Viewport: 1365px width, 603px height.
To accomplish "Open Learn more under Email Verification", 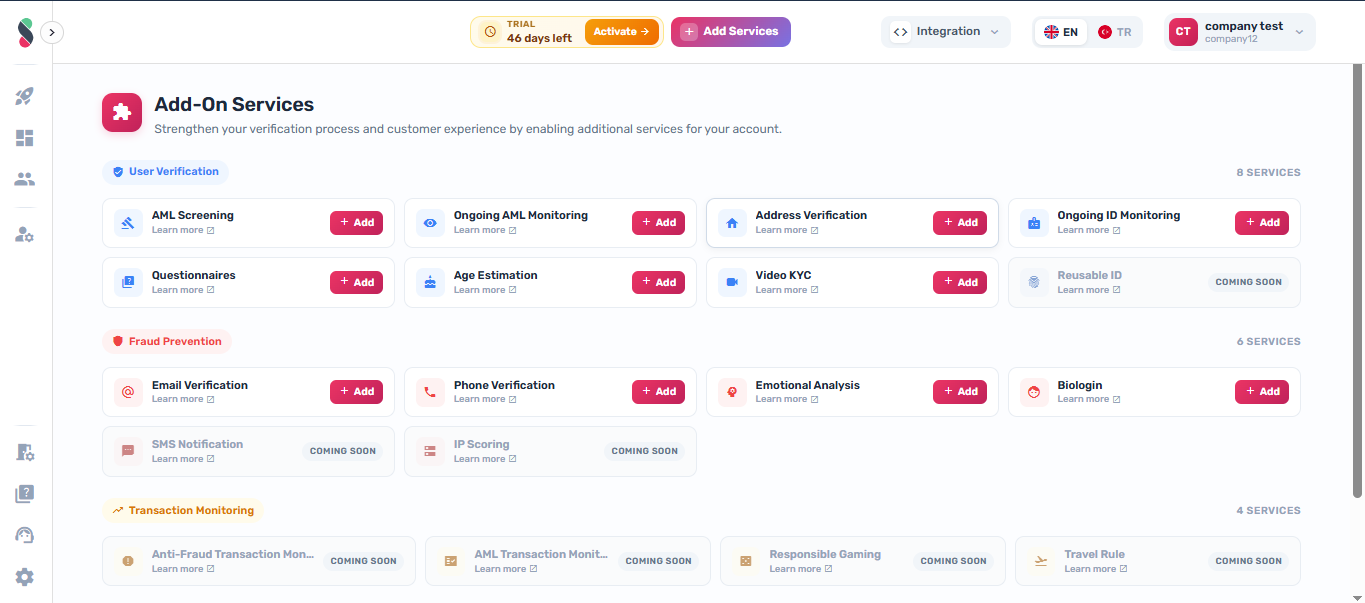I will coord(183,399).
